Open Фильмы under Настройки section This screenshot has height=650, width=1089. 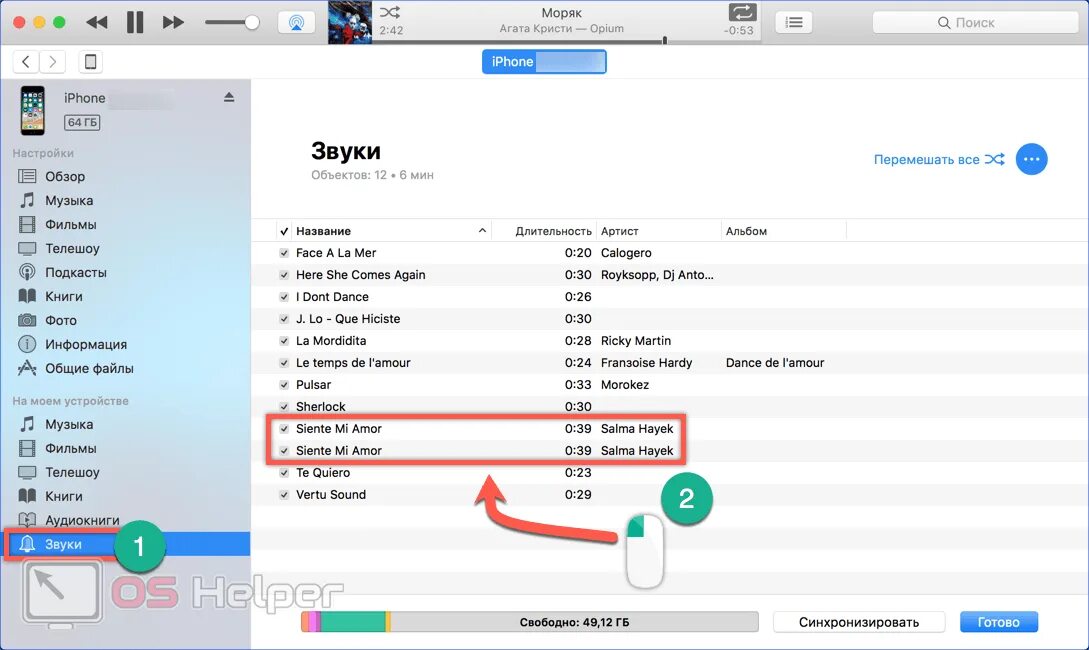click(x=70, y=224)
